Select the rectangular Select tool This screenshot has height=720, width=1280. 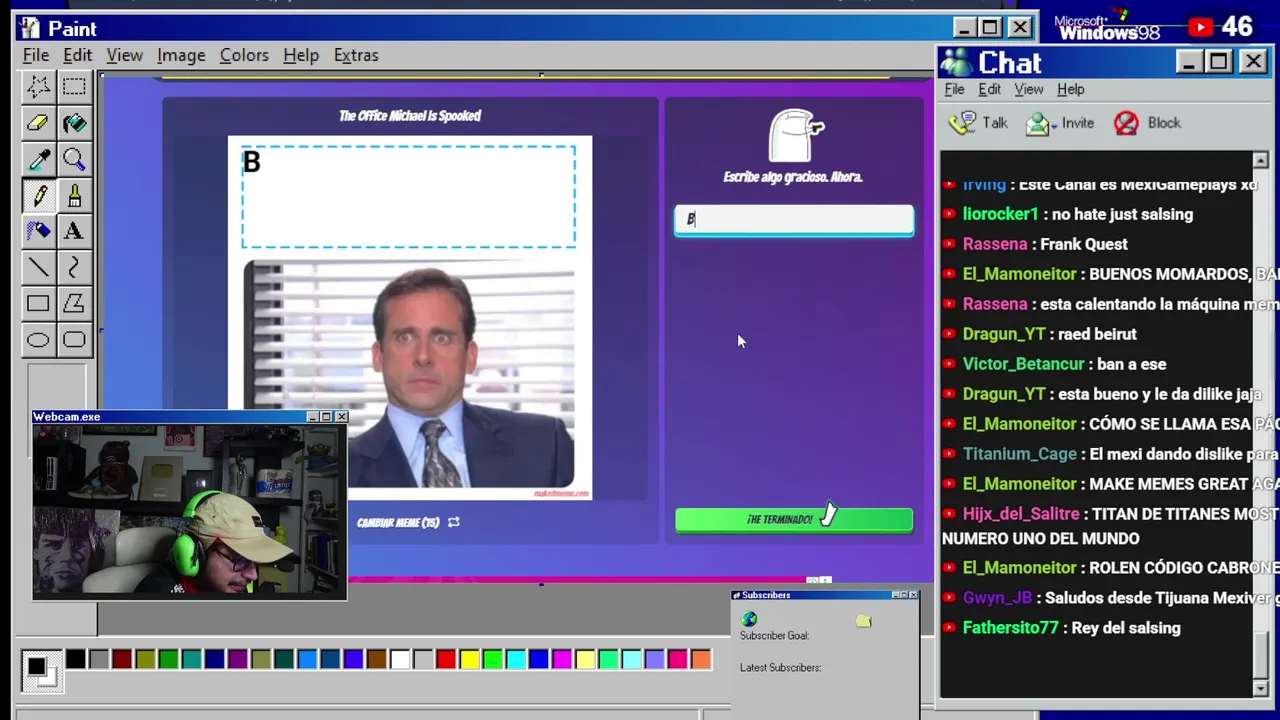(74, 87)
